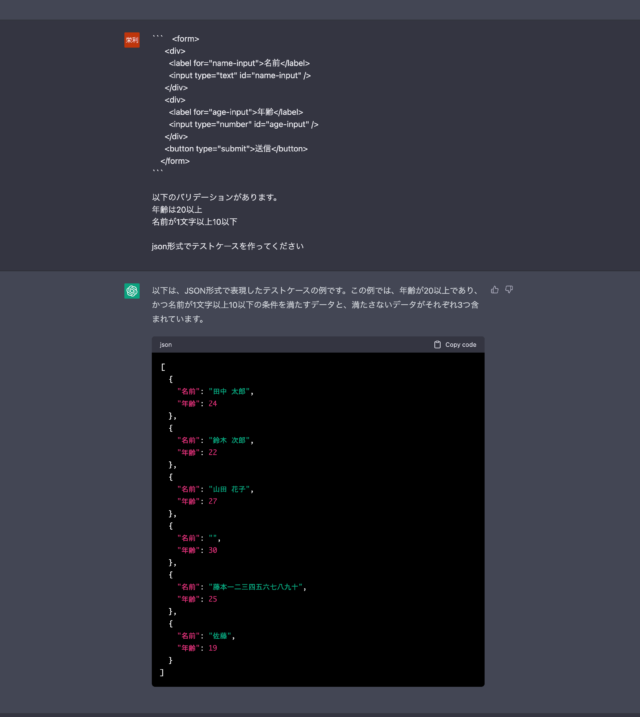Click the age value 30
This screenshot has height=717, width=640.
click(x=213, y=550)
